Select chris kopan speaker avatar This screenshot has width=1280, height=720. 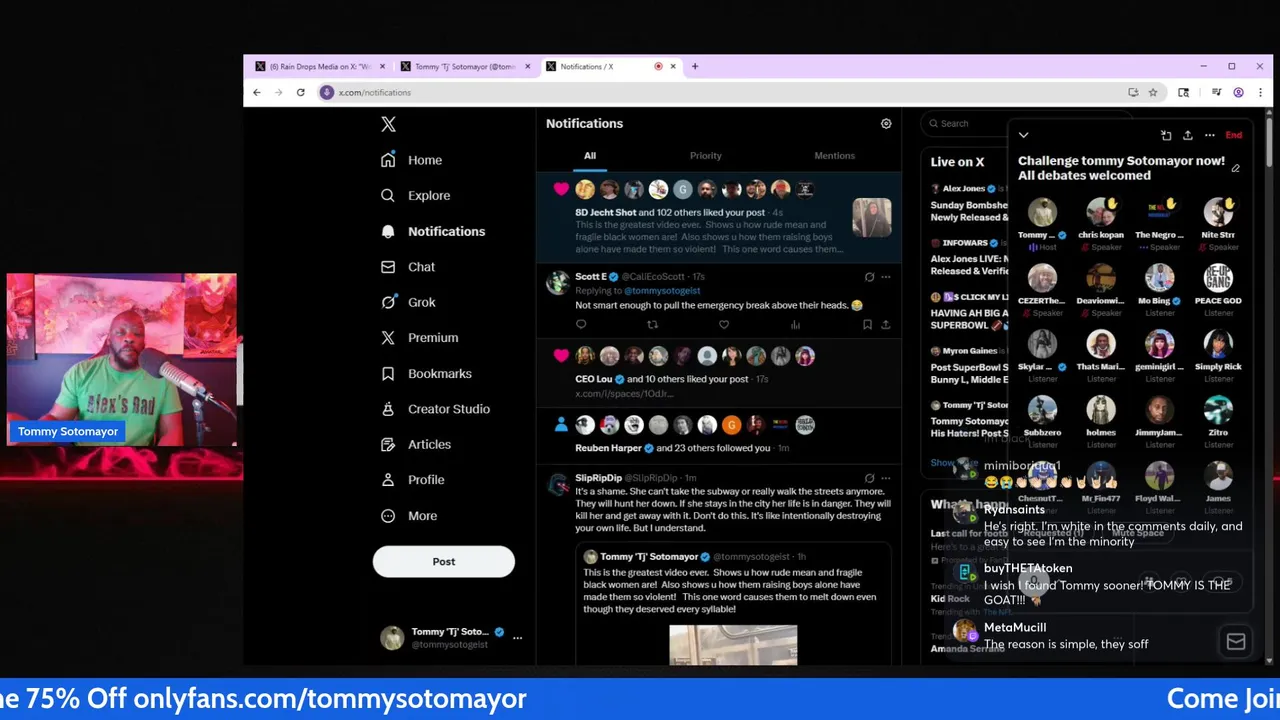pos(1101,212)
